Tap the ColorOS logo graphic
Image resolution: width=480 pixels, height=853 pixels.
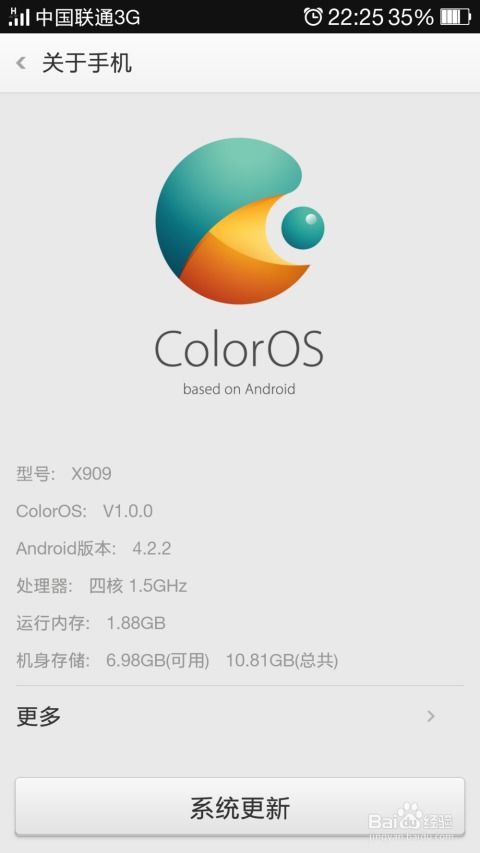pyautogui.click(x=239, y=221)
